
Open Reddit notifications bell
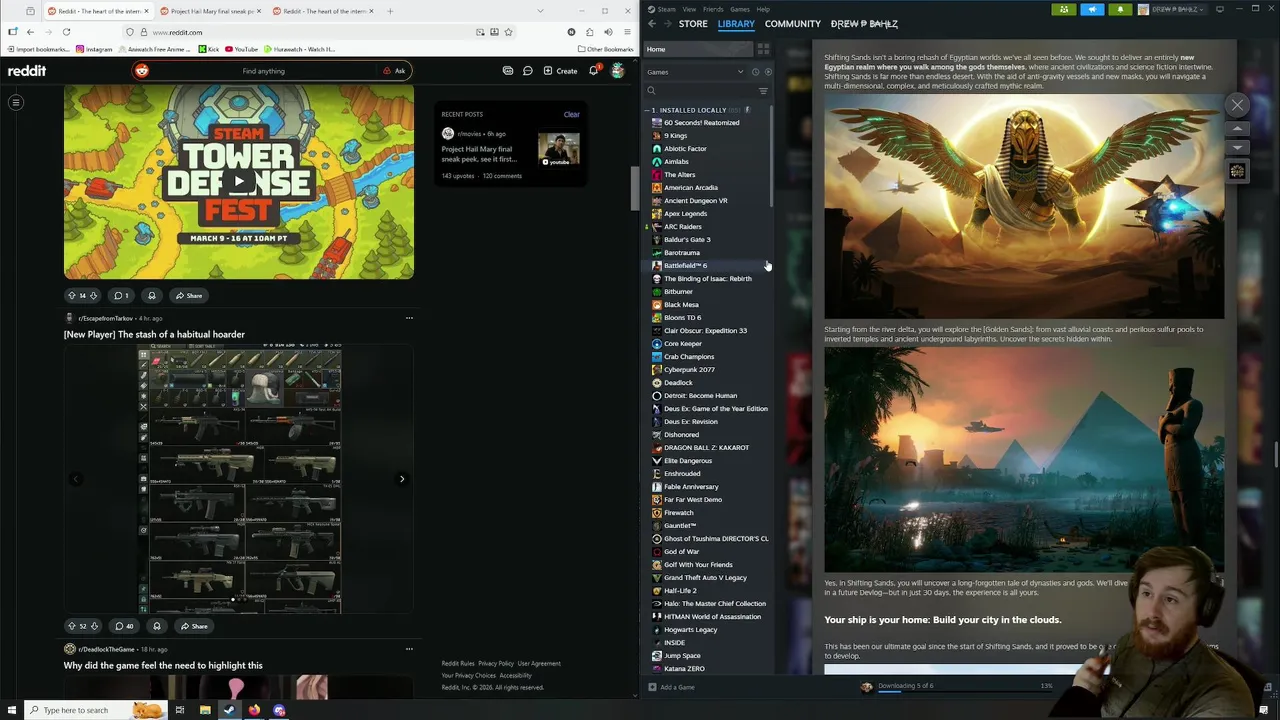593,71
